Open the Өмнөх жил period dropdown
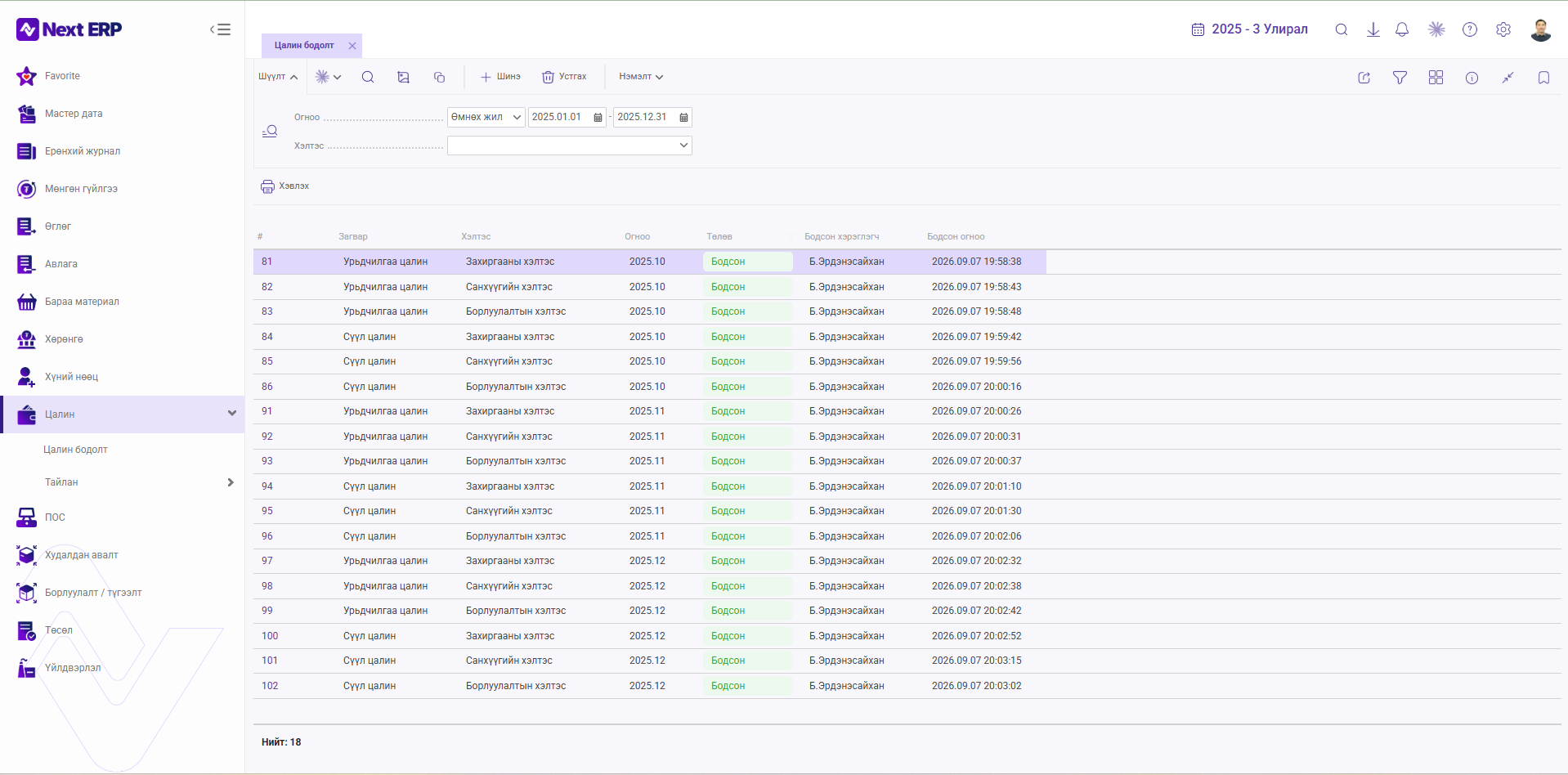The height and width of the screenshot is (775, 1568). tap(486, 117)
